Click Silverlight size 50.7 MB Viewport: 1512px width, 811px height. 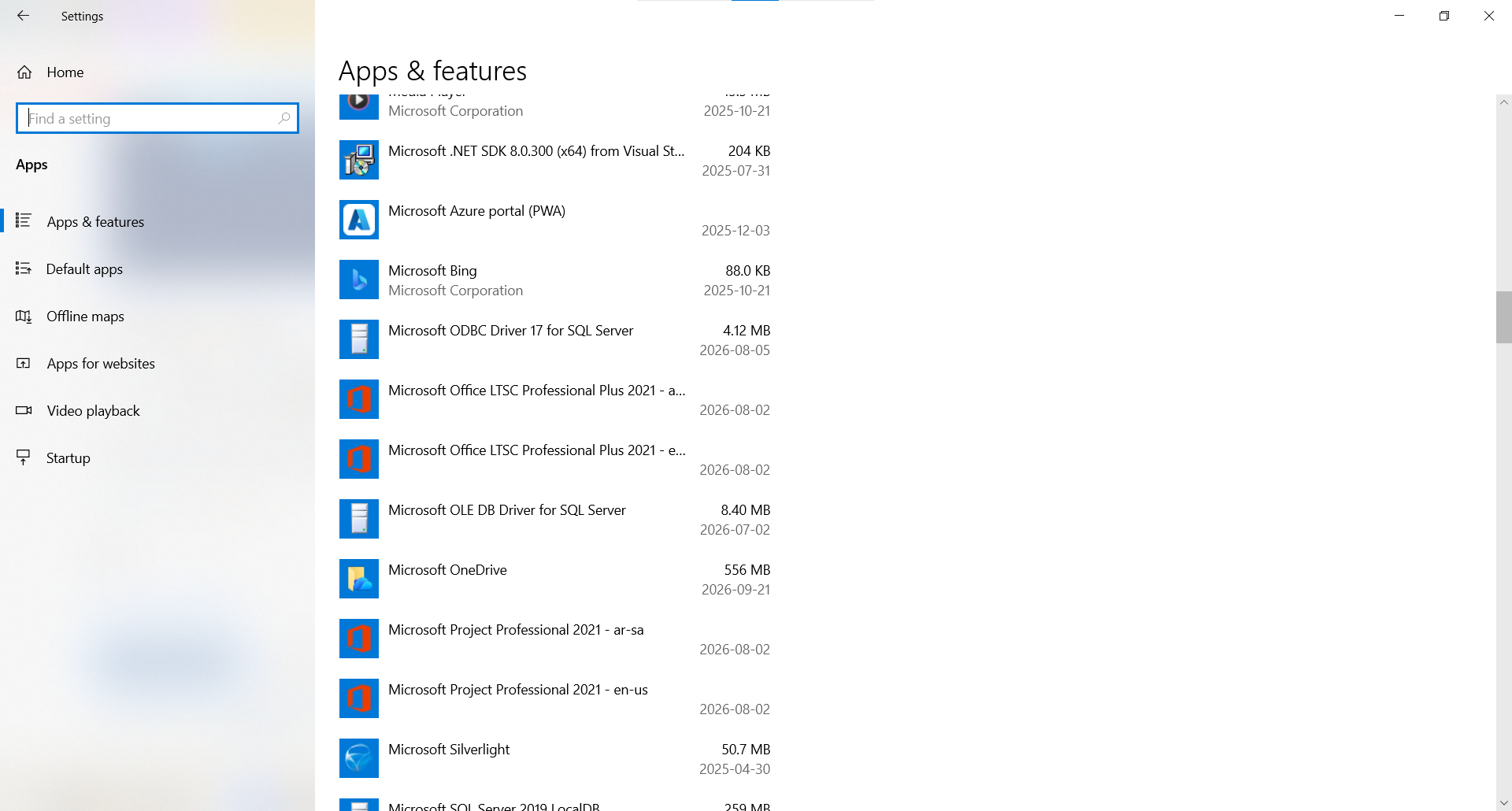[746, 750]
